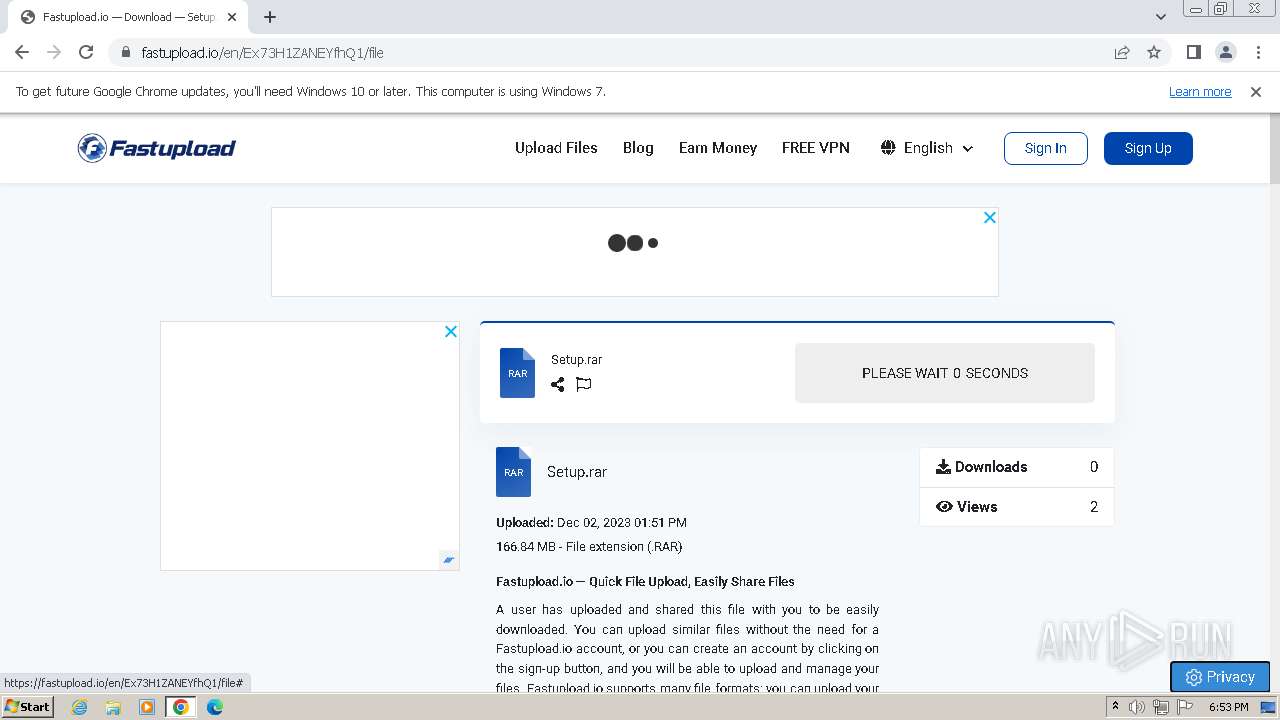Image resolution: width=1280 pixels, height=720 pixels.
Task: Launch Microsoft Edge from taskbar
Action: pyautogui.click(x=215, y=707)
